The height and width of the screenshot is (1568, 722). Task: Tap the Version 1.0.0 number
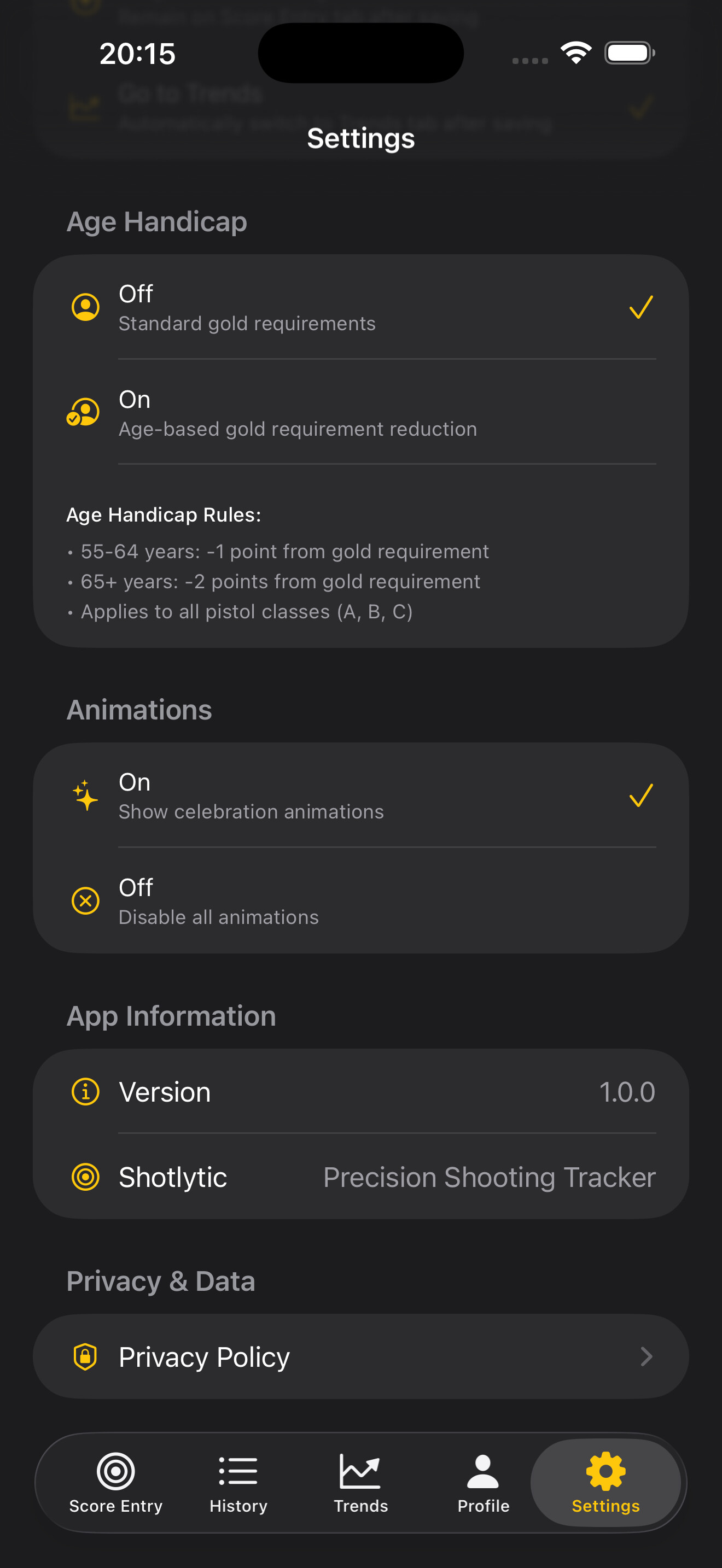(626, 1092)
